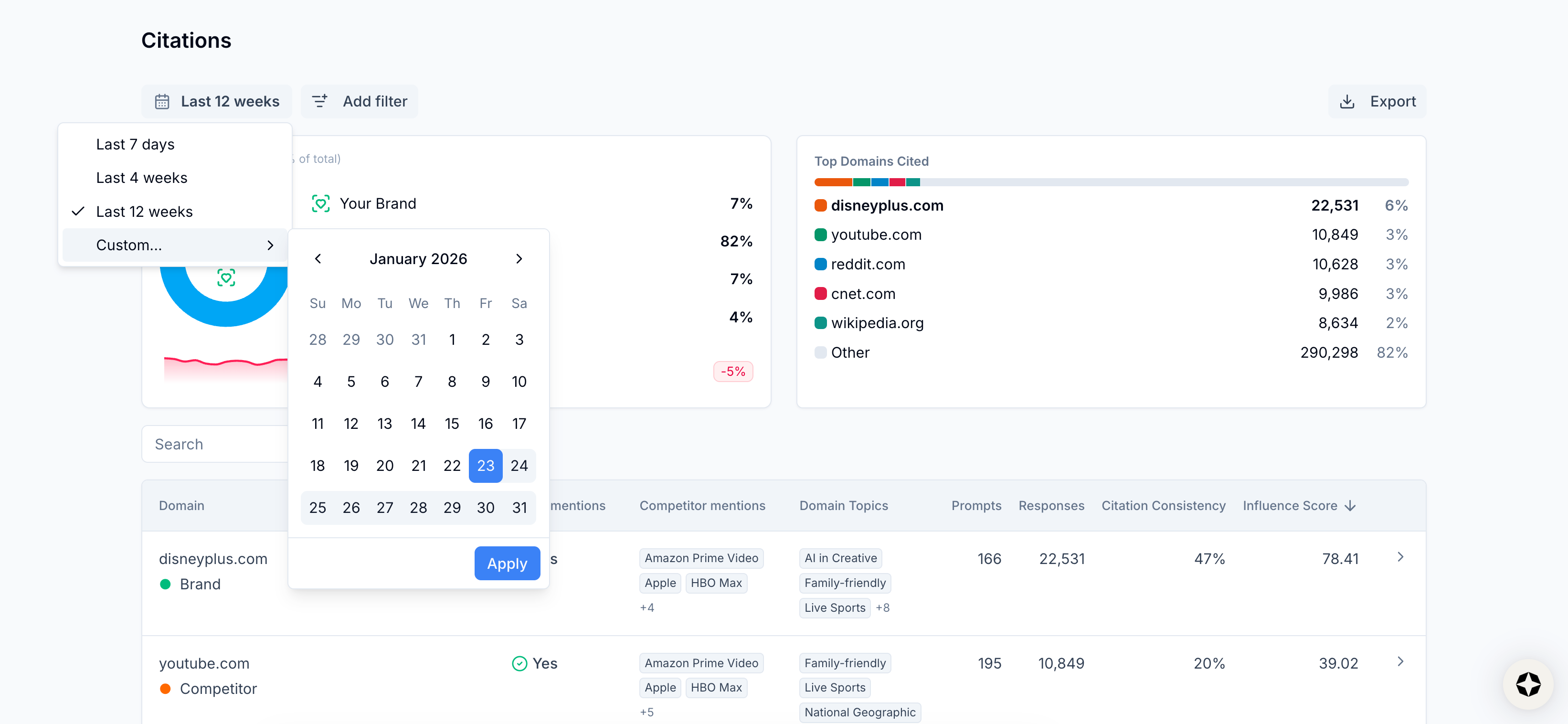The width and height of the screenshot is (1568, 724).
Task: Click the orange disneyplus.com color swatch
Action: click(x=820, y=205)
